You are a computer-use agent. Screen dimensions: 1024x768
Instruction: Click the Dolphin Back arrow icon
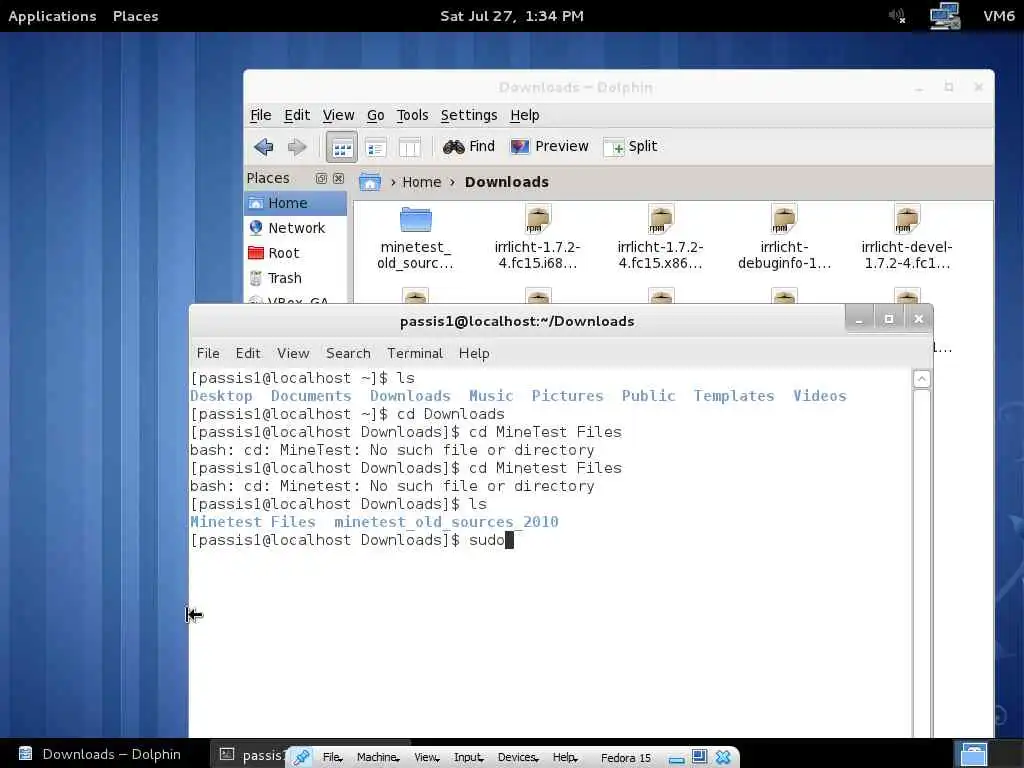pos(264,147)
